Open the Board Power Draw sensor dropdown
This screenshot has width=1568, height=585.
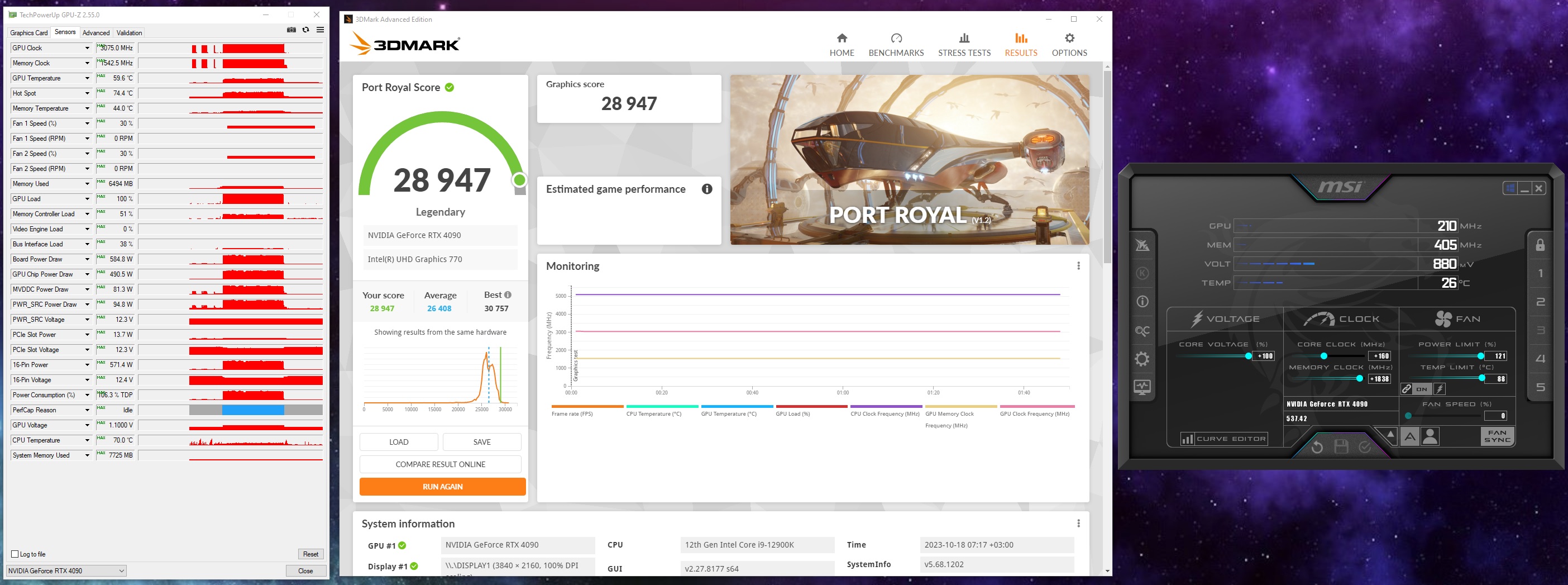click(x=87, y=259)
